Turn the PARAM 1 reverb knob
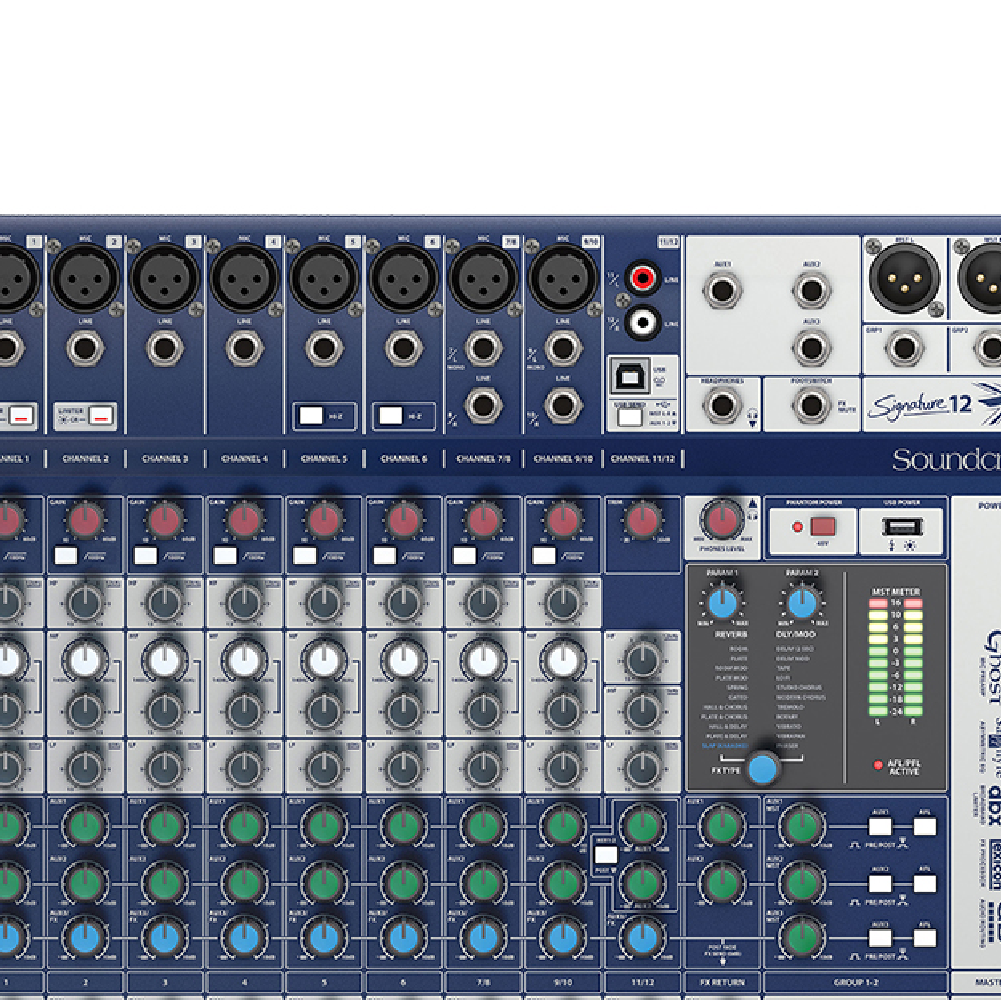The width and height of the screenshot is (1001, 1000). [721, 604]
